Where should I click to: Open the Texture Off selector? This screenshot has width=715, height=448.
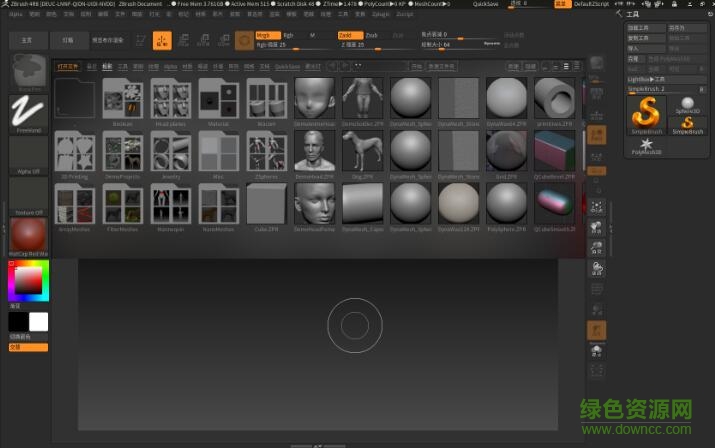28,196
